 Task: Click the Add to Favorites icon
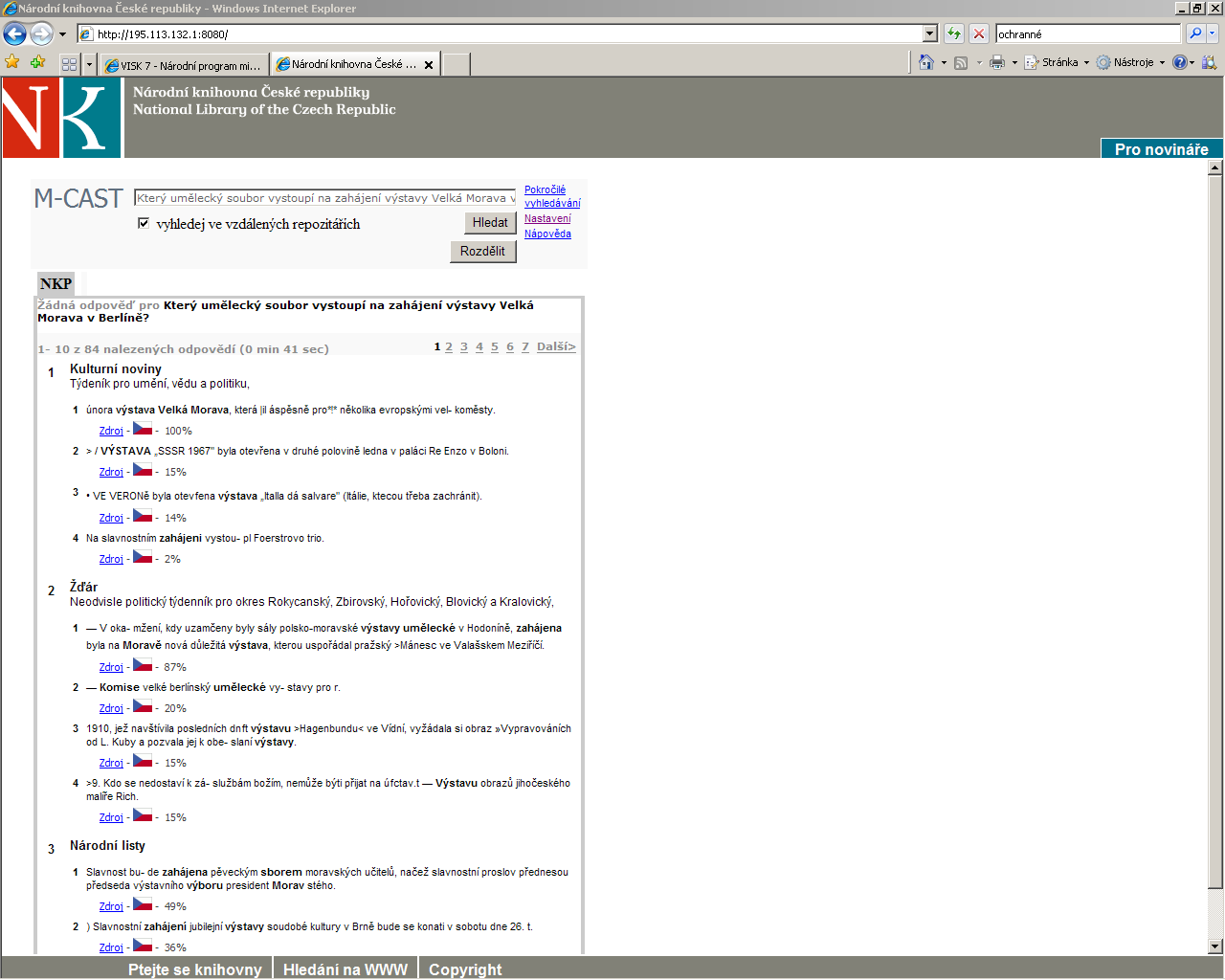tap(38, 62)
